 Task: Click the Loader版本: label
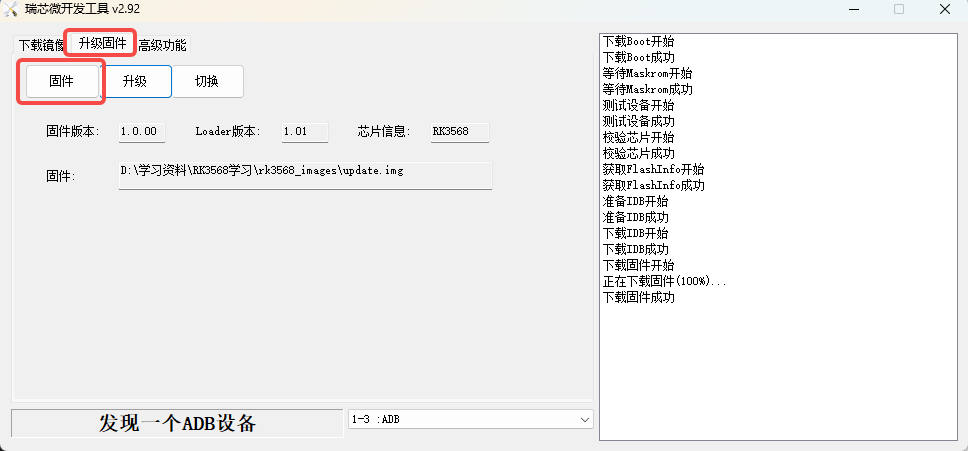point(228,131)
